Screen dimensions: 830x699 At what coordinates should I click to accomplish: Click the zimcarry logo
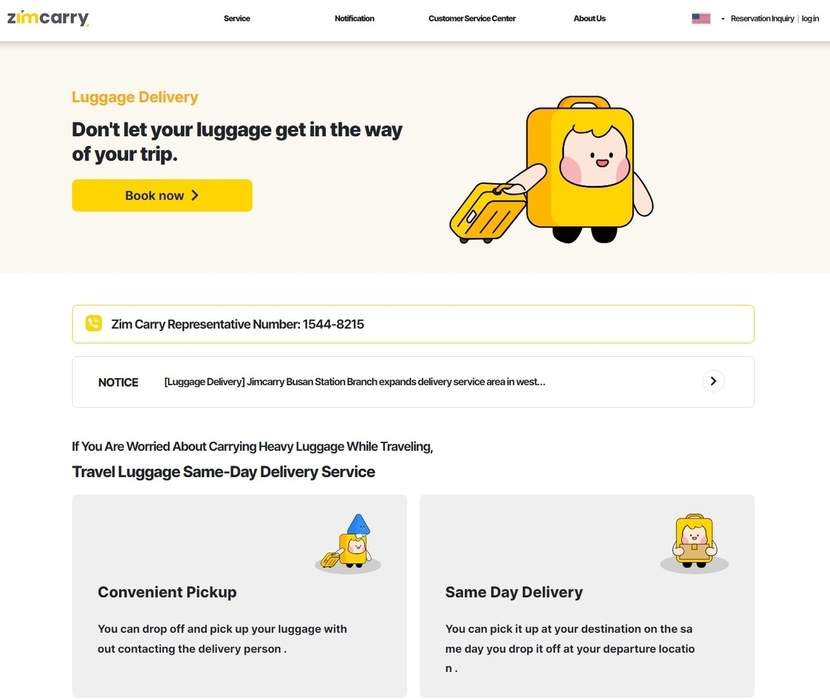point(48,18)
